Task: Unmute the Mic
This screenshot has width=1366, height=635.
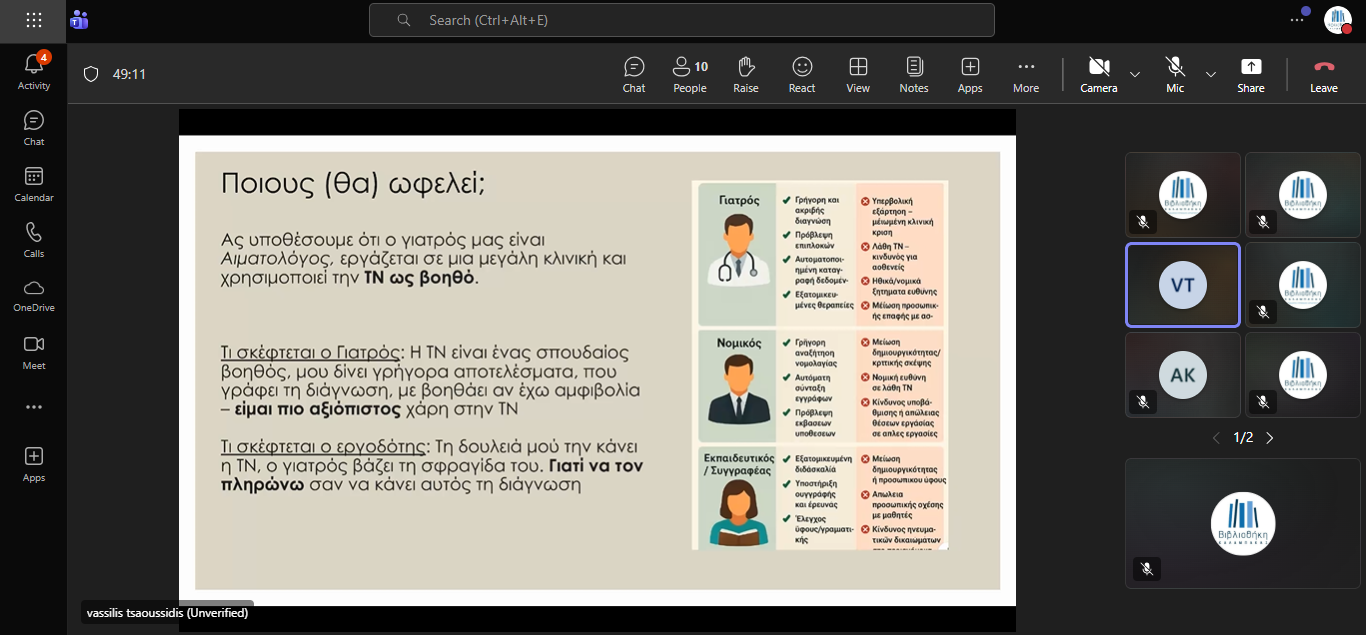Action: coord(1175,74)
